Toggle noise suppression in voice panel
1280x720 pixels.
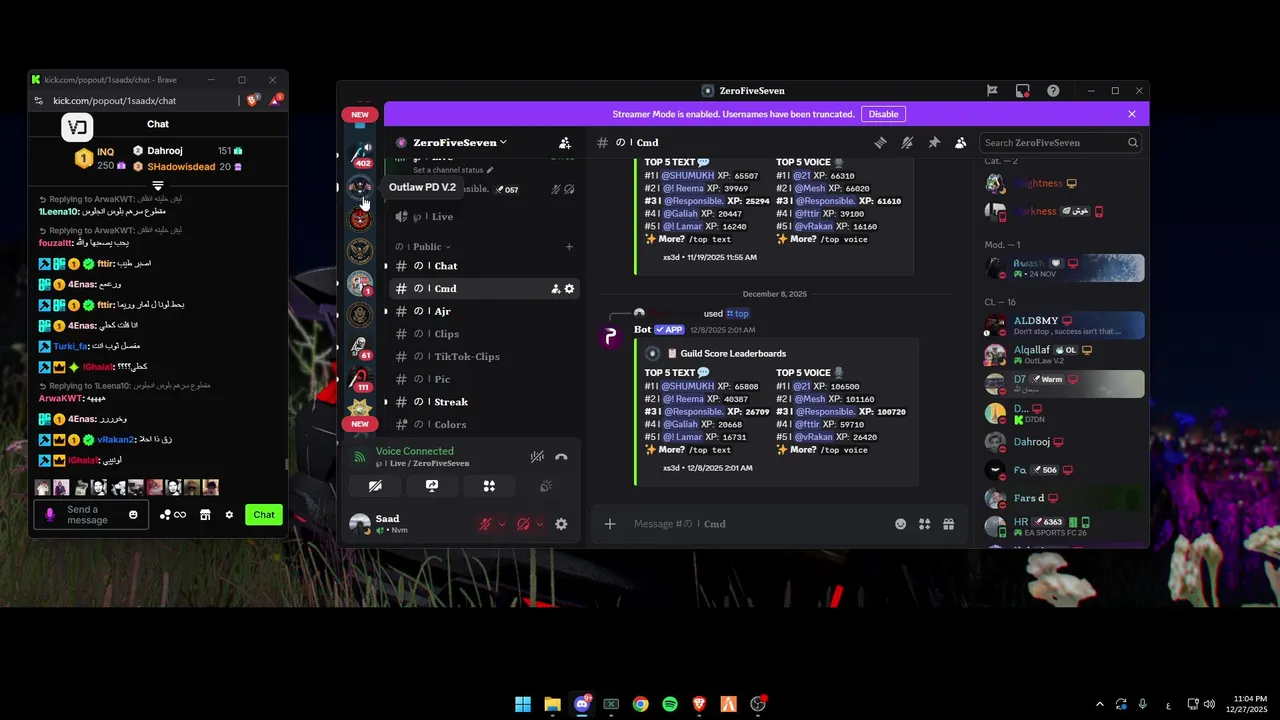(537, 457)
